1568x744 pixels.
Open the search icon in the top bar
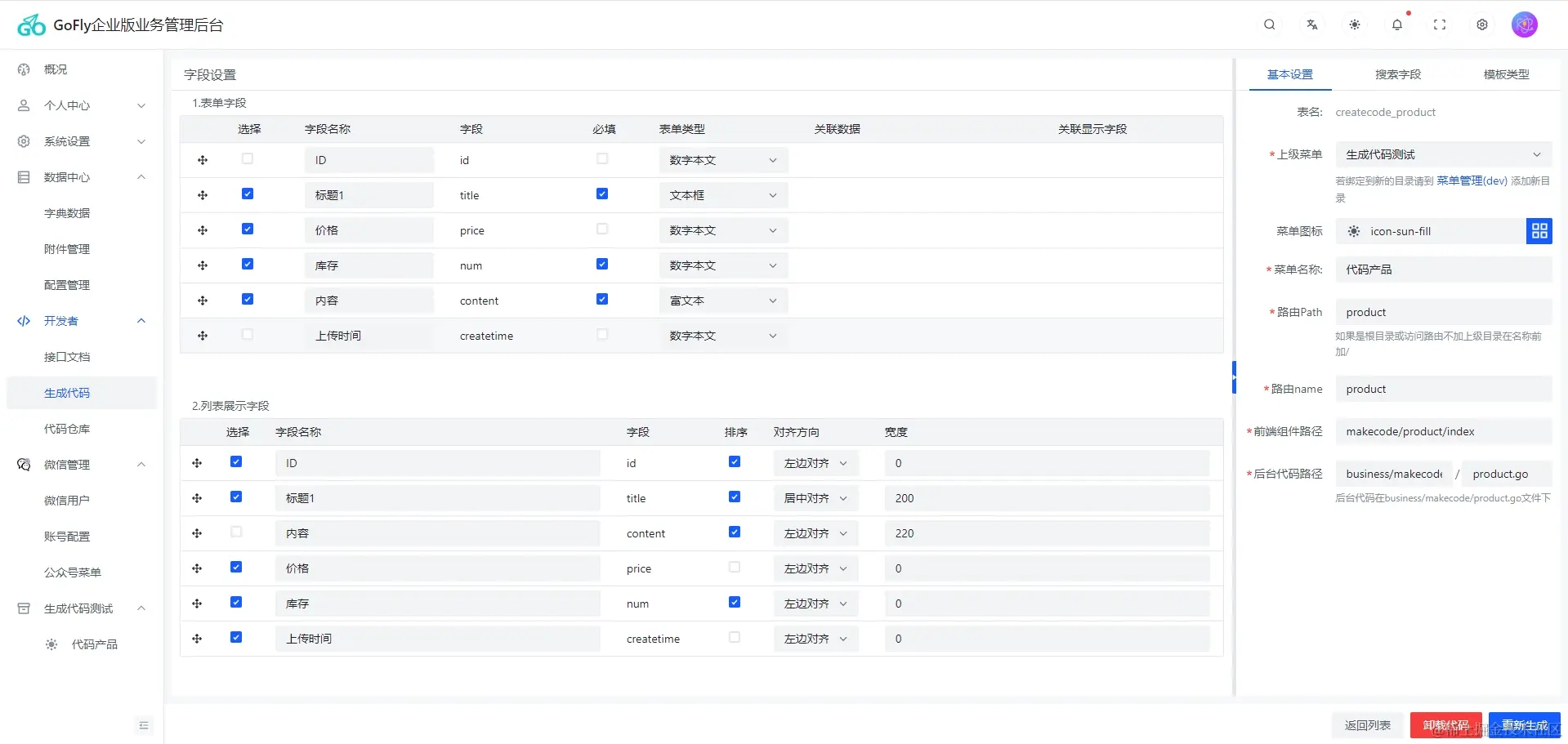point(1269,25)
